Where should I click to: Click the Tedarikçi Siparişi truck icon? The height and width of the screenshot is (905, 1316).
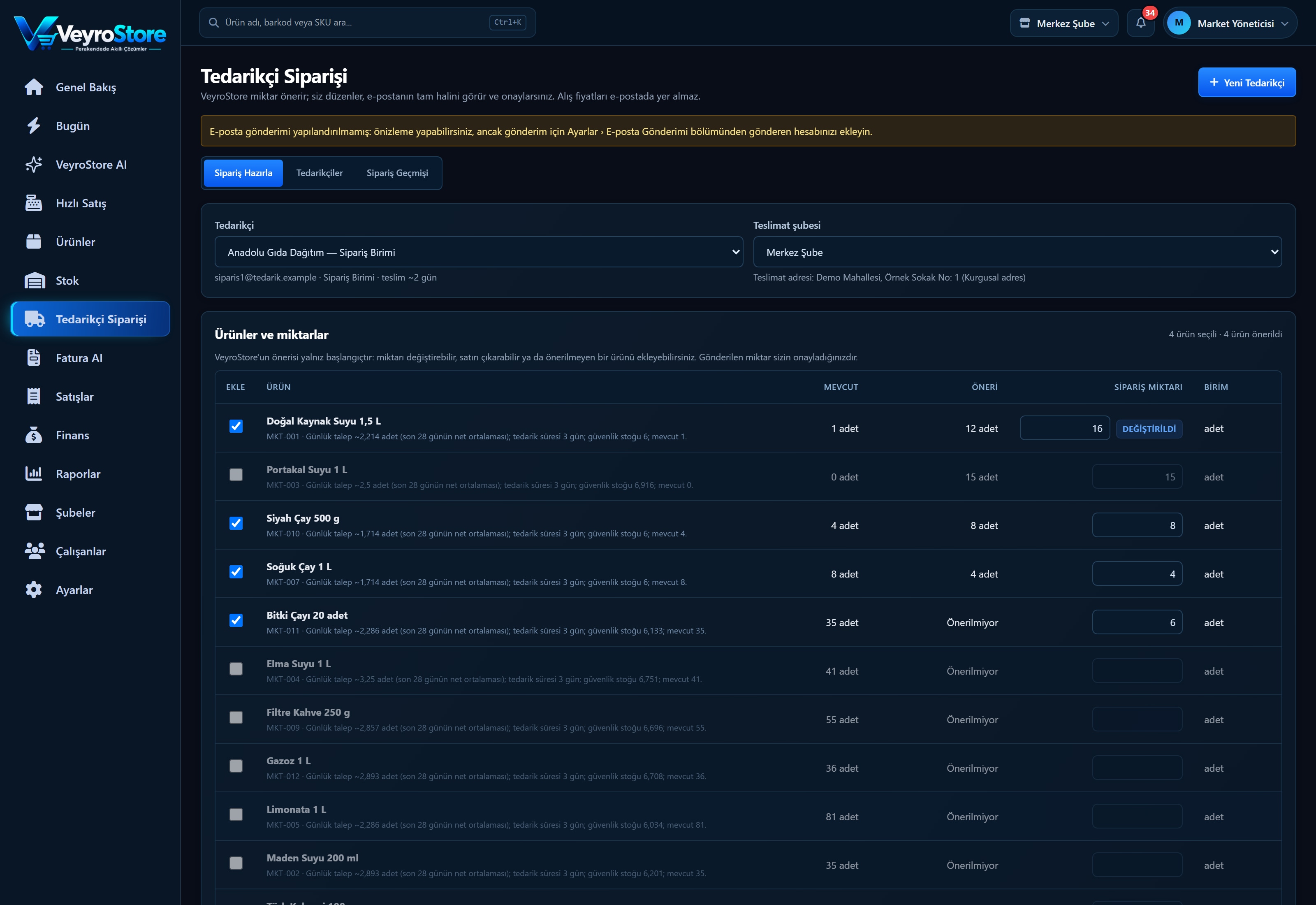tap(35, 319)
